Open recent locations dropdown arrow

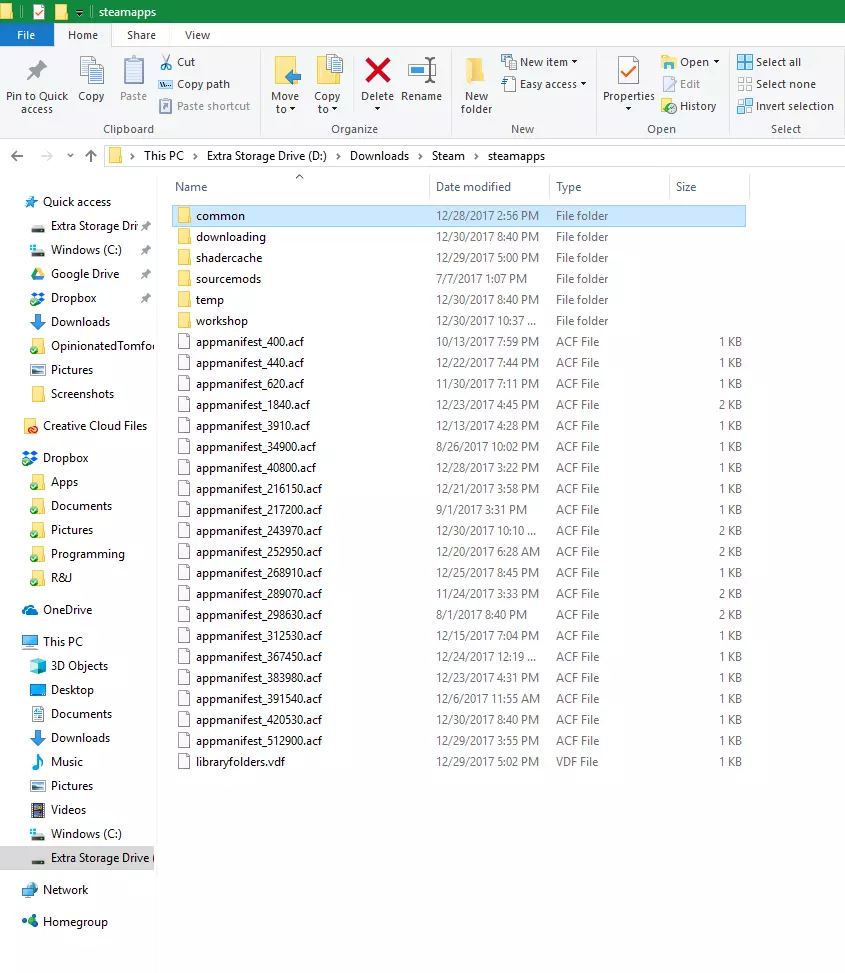(70, 156)
